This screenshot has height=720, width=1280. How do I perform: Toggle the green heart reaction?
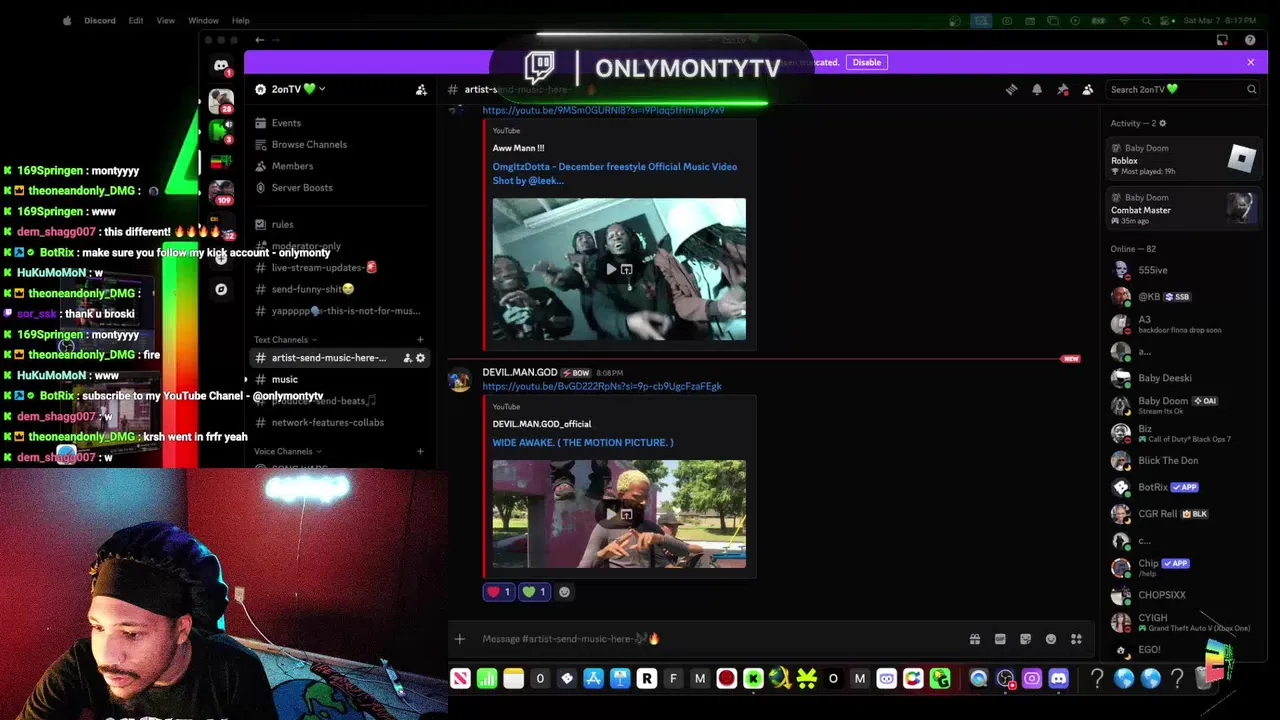pyautogui.click(x=535, y=592)
